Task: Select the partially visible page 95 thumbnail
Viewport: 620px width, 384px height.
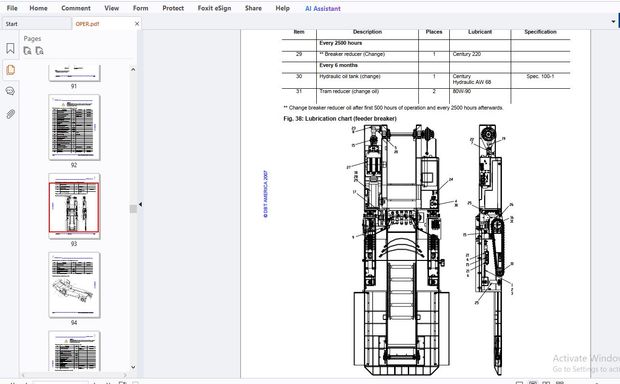Action: pyautogui.click(x=74, y=351)
